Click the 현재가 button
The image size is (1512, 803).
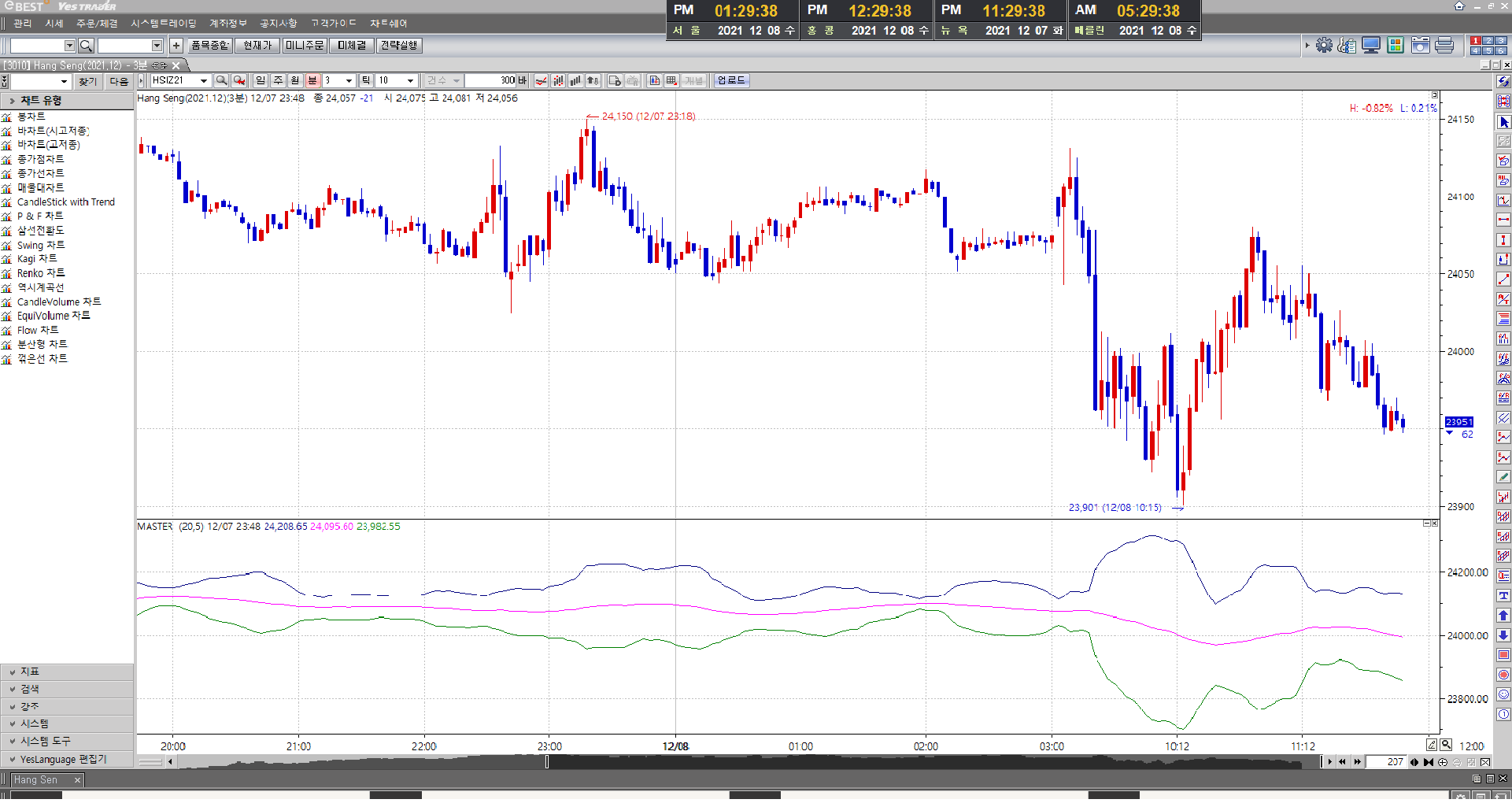257,46
